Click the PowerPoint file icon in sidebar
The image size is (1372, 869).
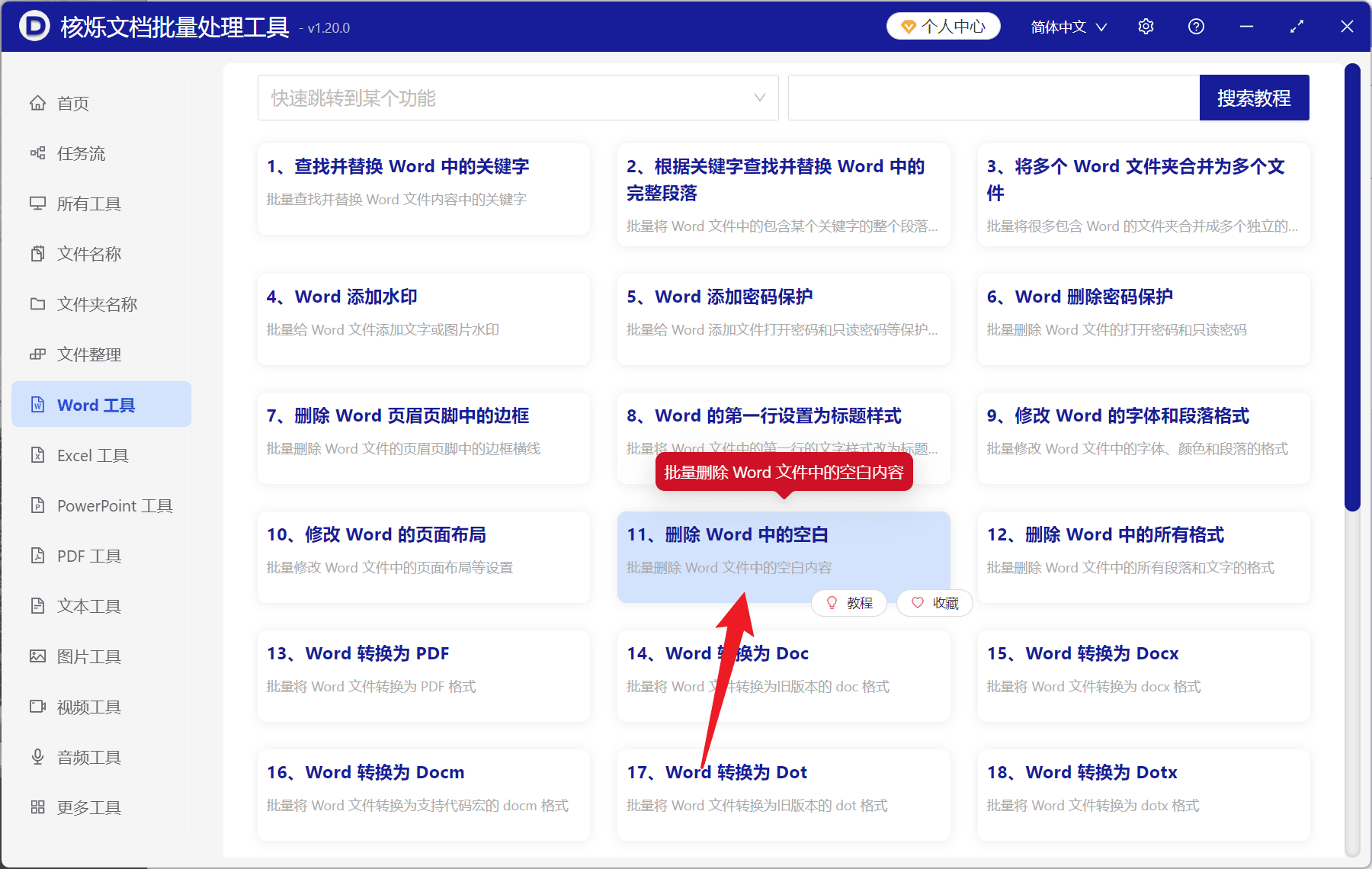click(37, 505)
